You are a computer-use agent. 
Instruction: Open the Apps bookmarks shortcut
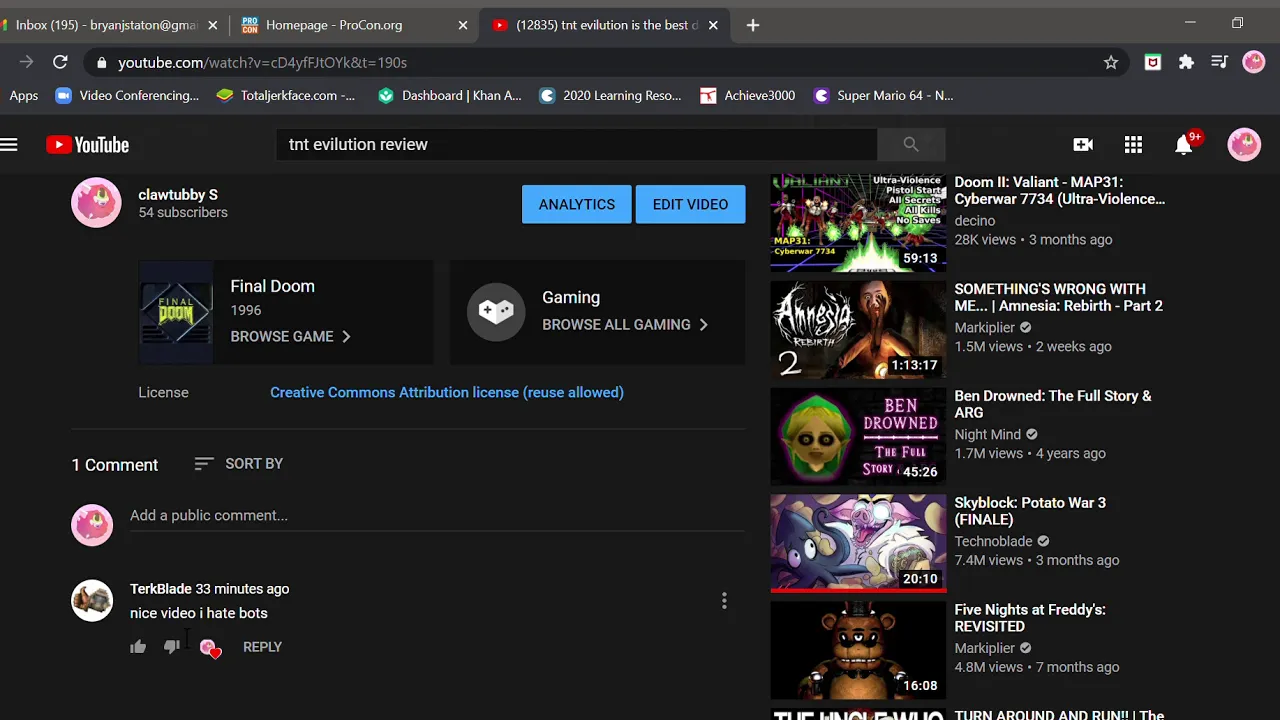coord(23,96)
